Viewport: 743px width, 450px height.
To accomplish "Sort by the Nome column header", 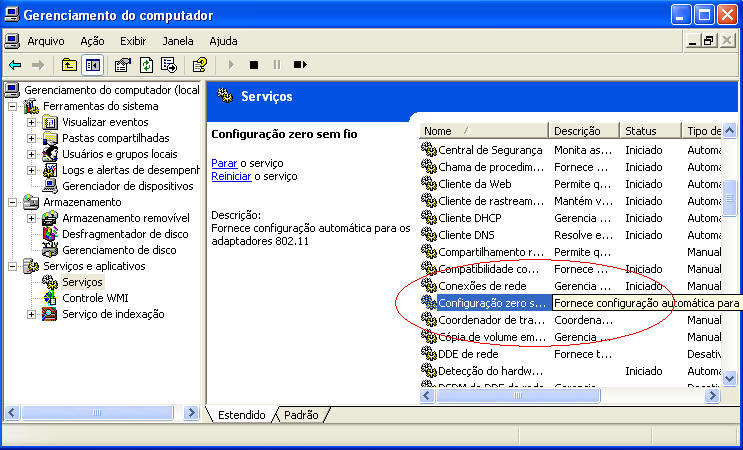I will 483,131.
